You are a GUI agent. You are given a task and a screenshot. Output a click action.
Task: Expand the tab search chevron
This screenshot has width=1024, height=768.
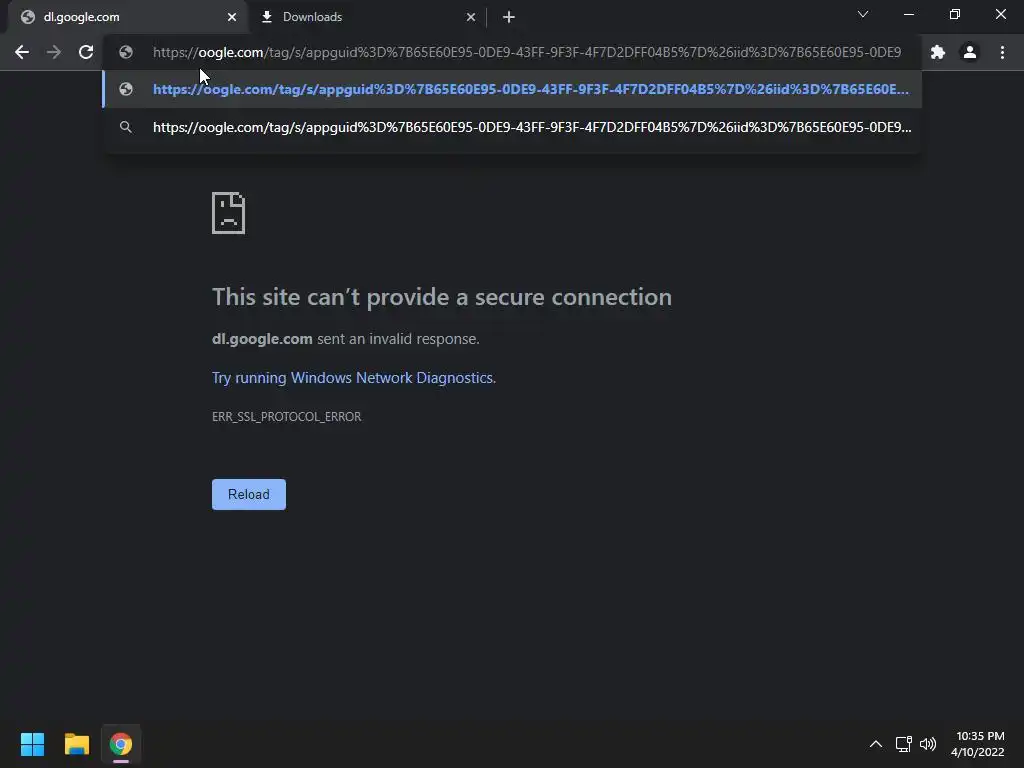click(x=863, y=15)
